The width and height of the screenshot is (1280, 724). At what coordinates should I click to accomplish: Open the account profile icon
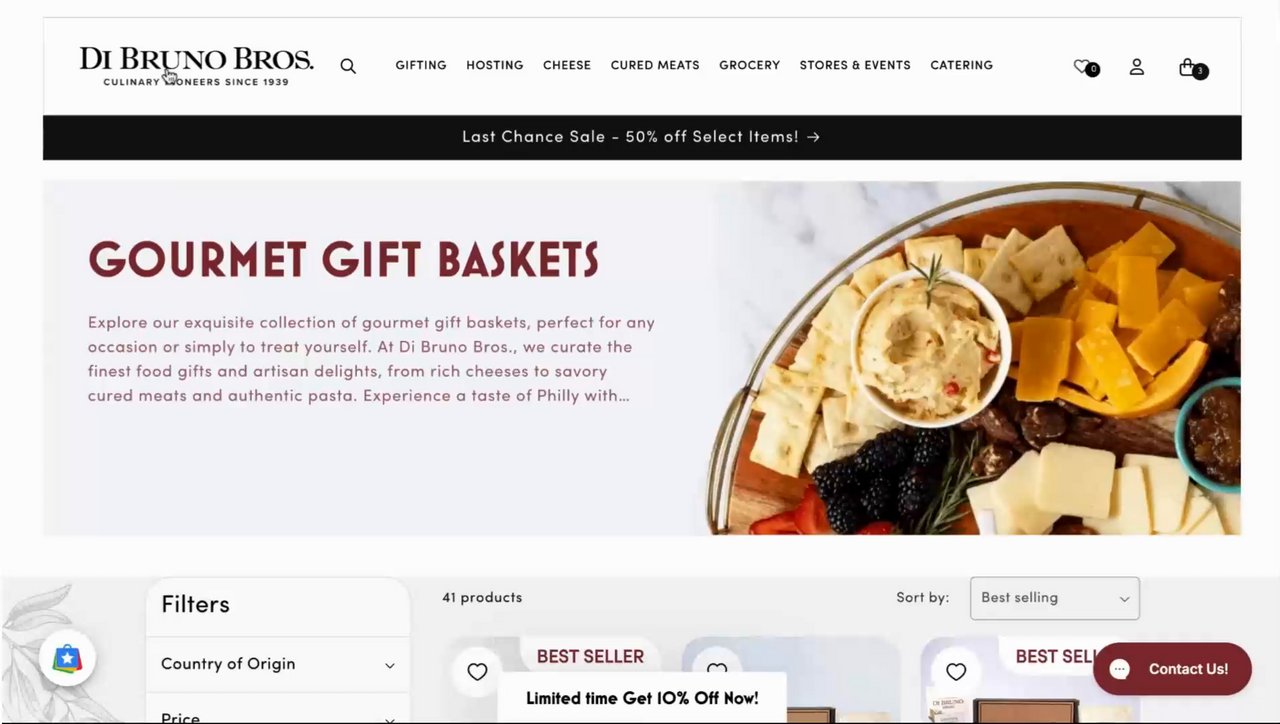click(x=1137, y=67)
